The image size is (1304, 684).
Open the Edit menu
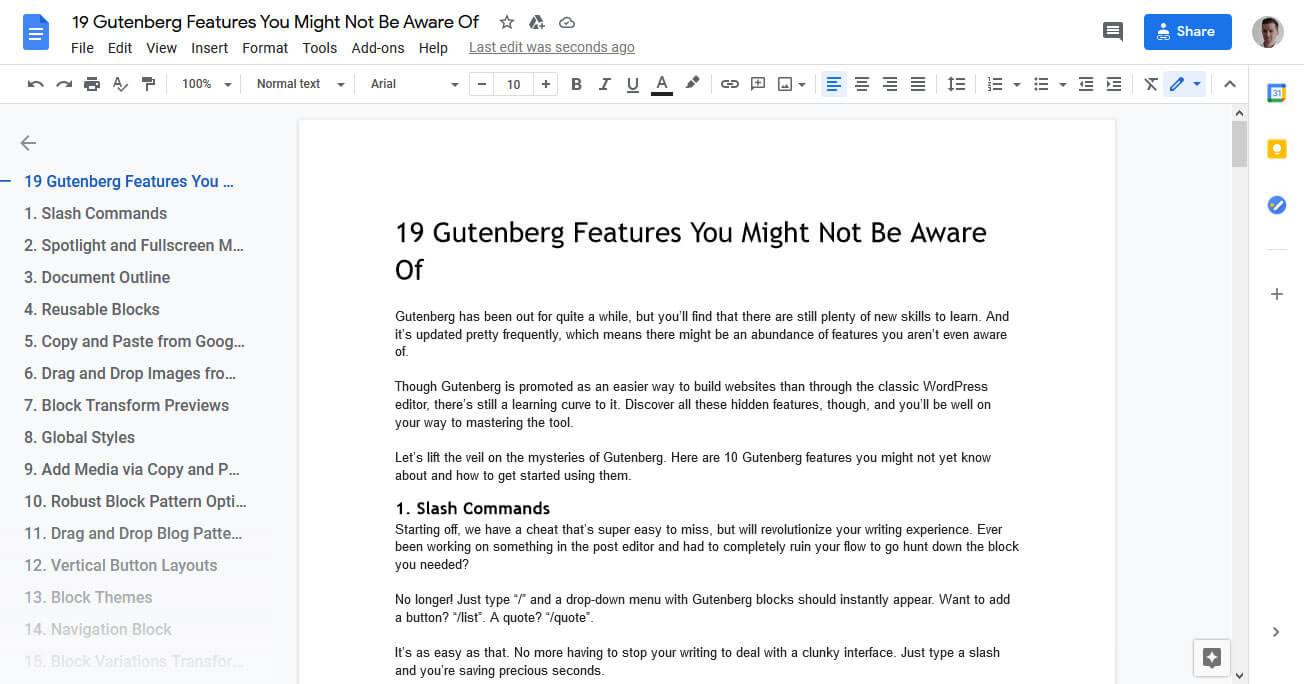(x=120, y=48)
